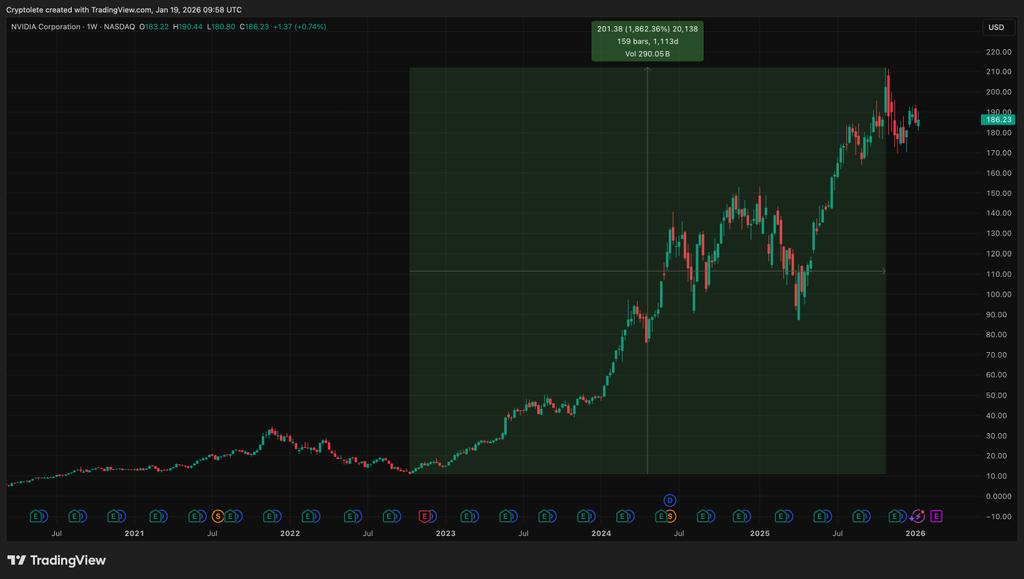Click the purple upcoming earnings icon near 2026

pos(936,516)
